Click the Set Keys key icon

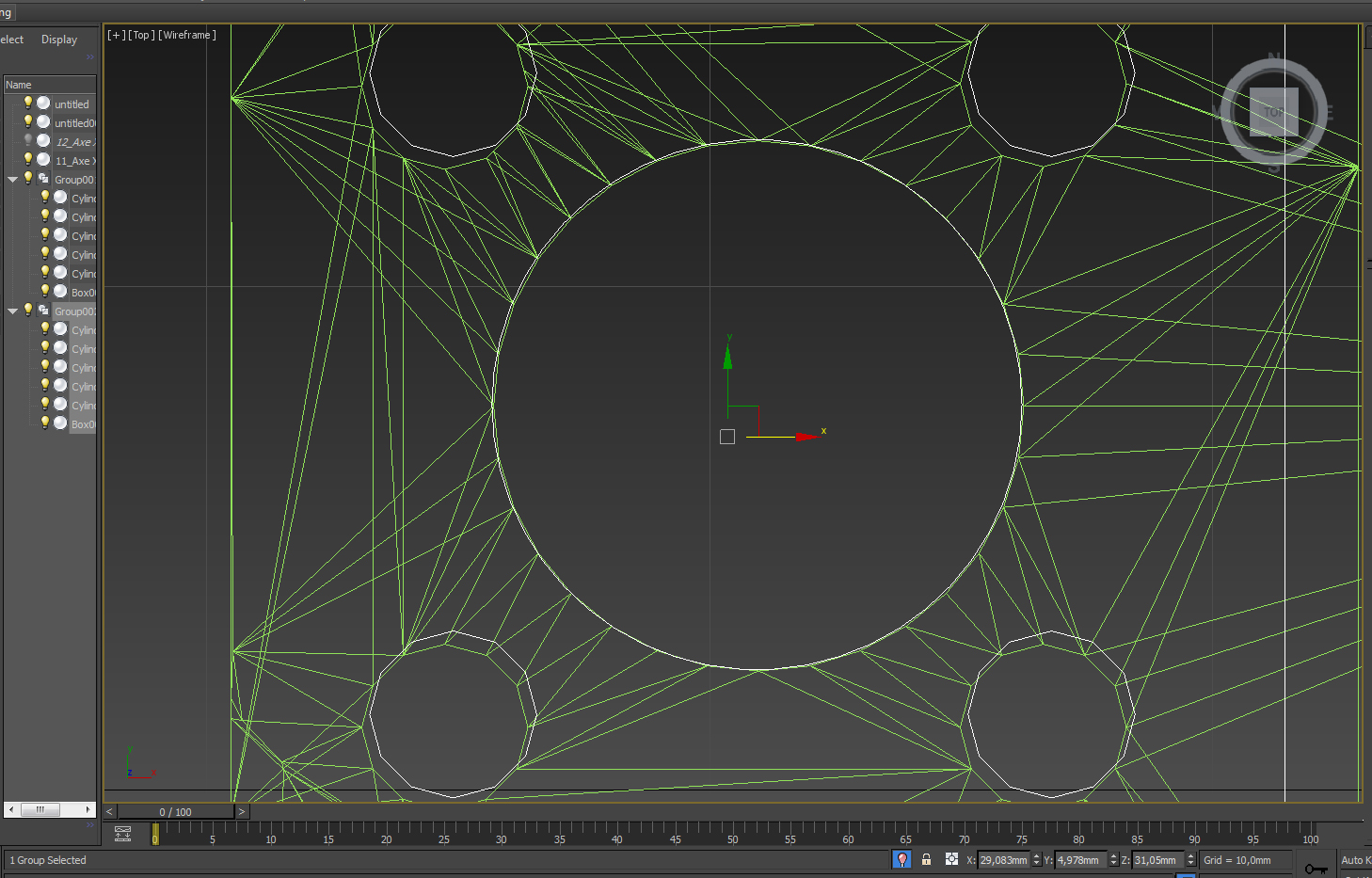tap(1316, 868)
